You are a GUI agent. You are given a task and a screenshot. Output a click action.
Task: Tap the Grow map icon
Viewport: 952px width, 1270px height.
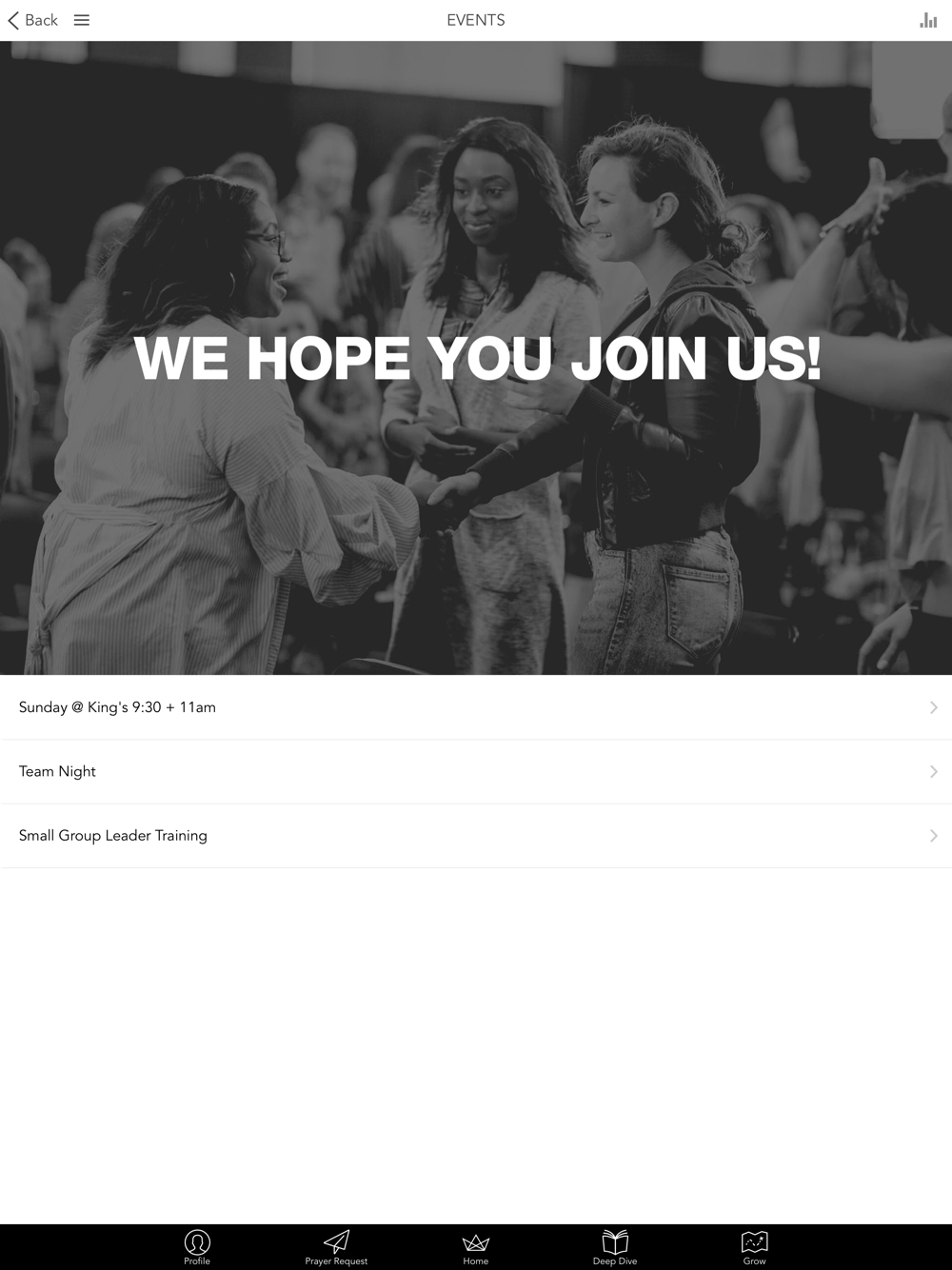click(x=754, y=1241)
